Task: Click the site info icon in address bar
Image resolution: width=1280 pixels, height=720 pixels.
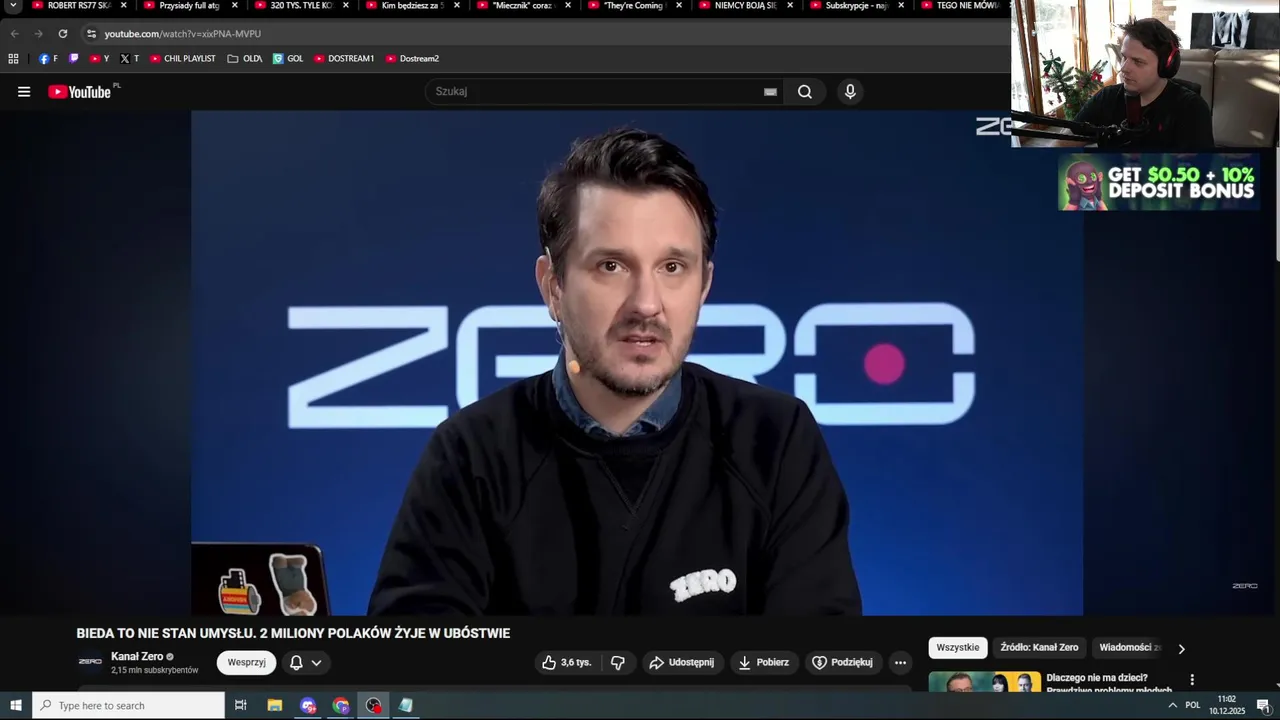Action: [91, 34]
